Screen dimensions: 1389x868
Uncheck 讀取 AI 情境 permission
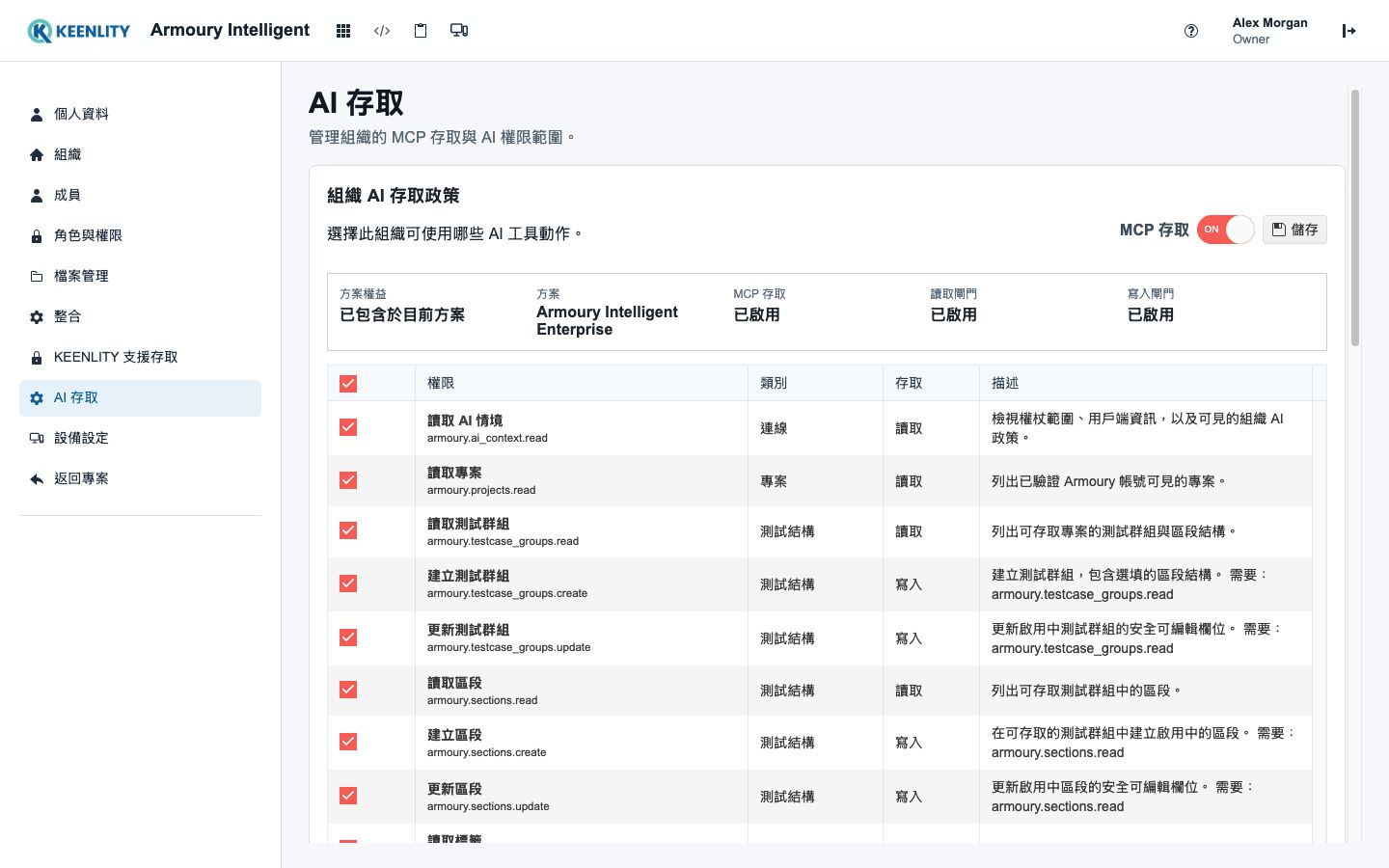pos(348,427)
